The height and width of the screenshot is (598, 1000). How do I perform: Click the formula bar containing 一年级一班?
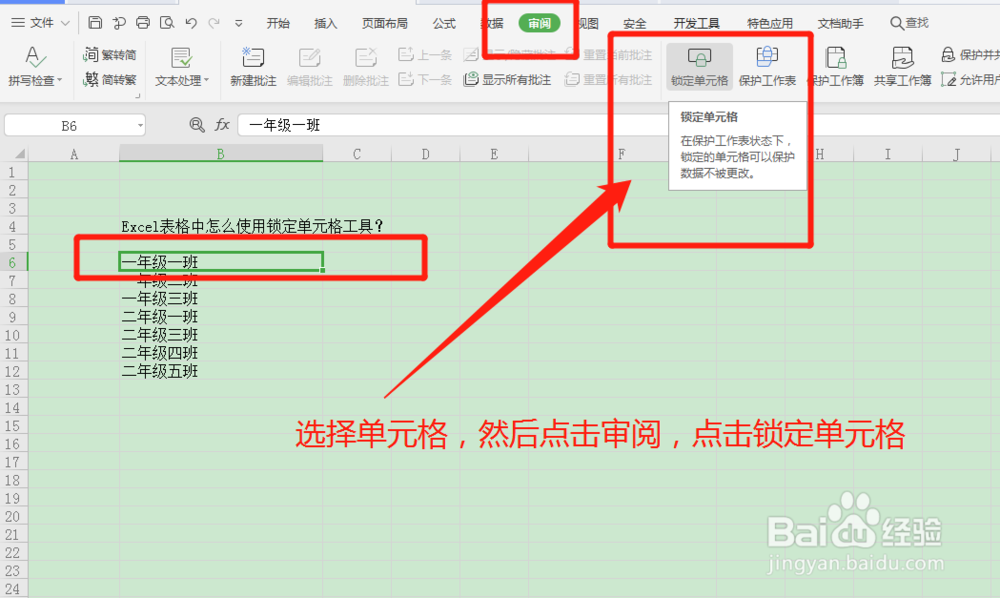coord(619,125)
